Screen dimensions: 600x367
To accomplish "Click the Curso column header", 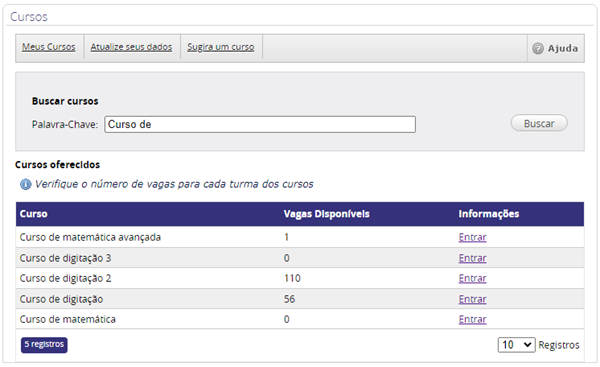I will point(34,214).
